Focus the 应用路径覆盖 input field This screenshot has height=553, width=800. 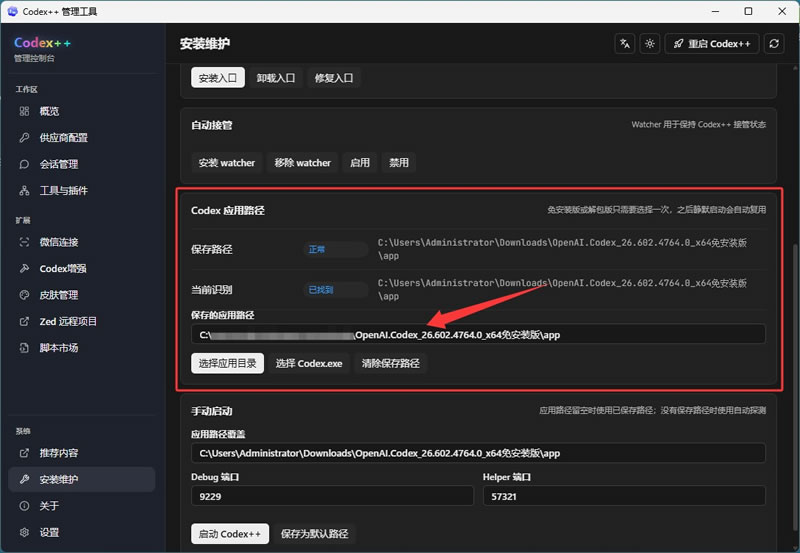478,453
